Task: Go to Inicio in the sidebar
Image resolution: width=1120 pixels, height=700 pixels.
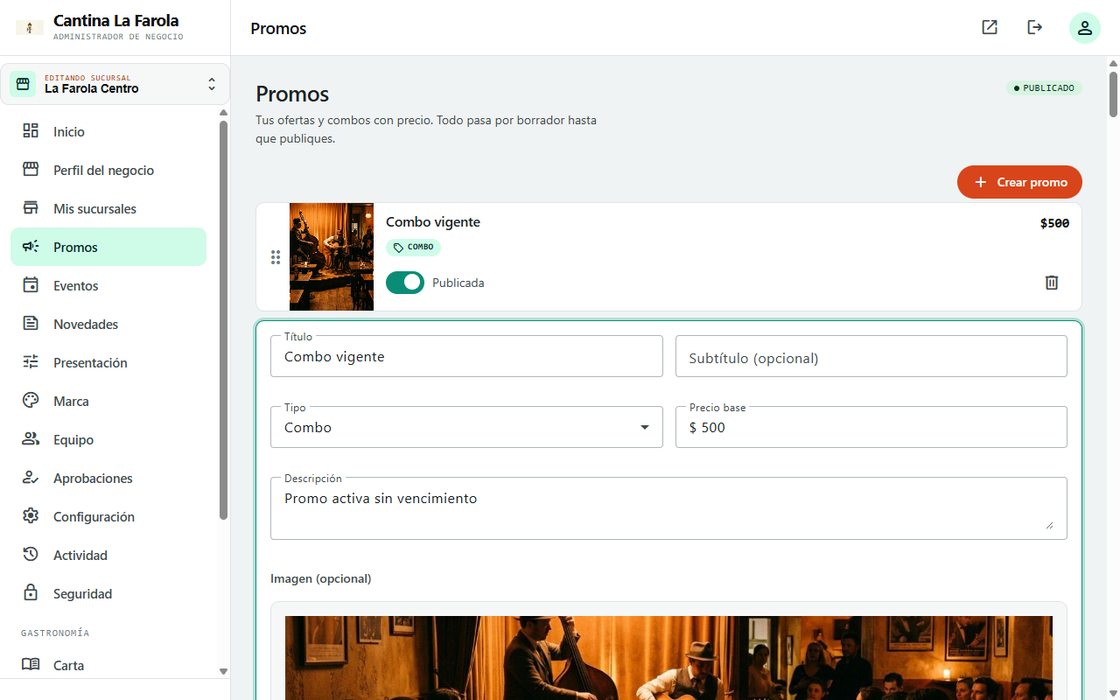Action: tap(109, 131)
